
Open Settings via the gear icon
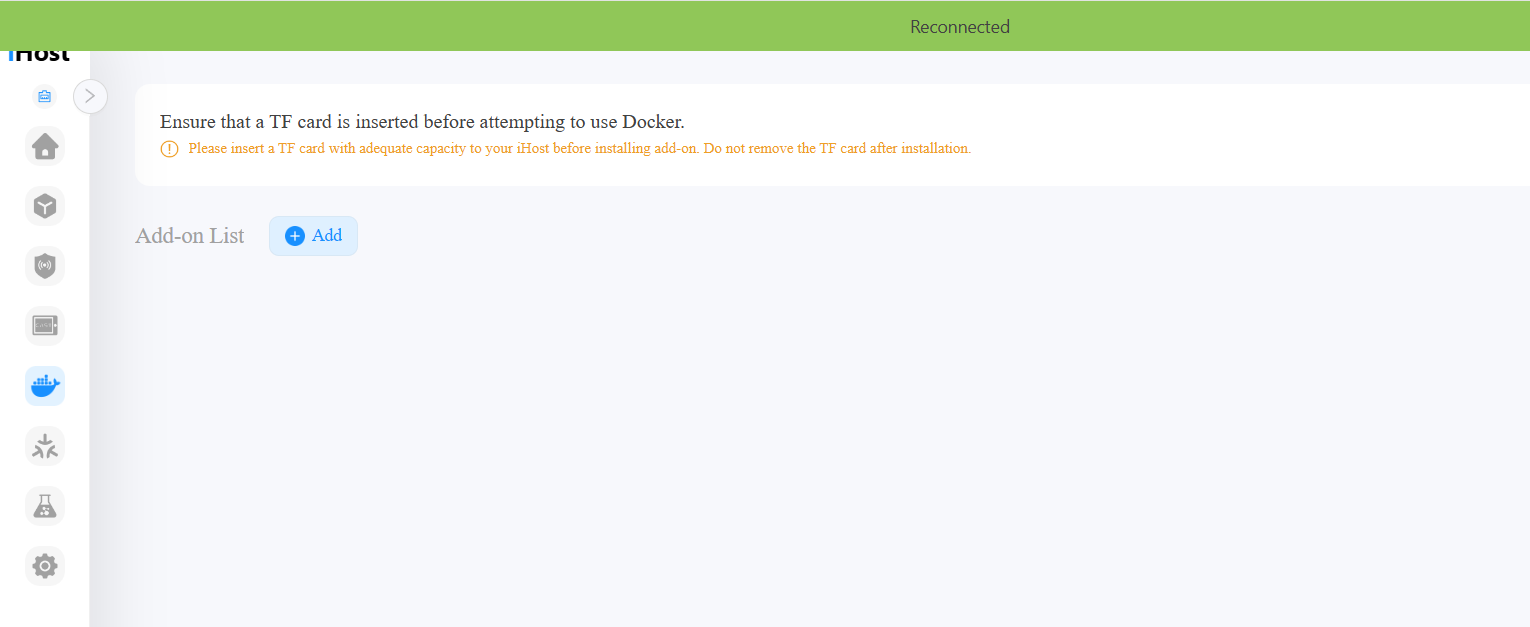pyautogui.click(x=45, y=566)
